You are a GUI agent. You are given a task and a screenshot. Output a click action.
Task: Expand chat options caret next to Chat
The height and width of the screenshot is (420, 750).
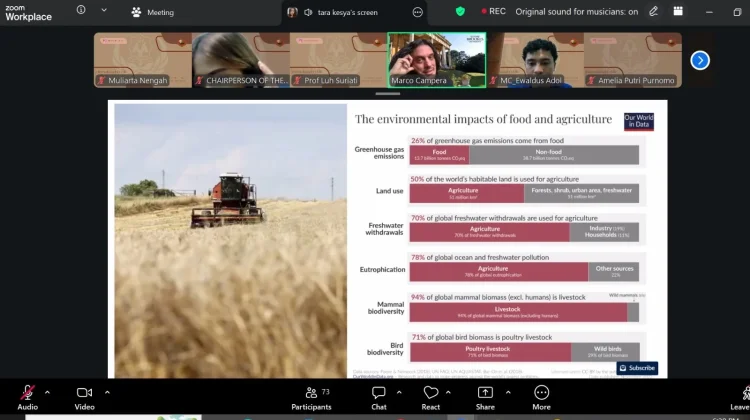click(399, 392)
